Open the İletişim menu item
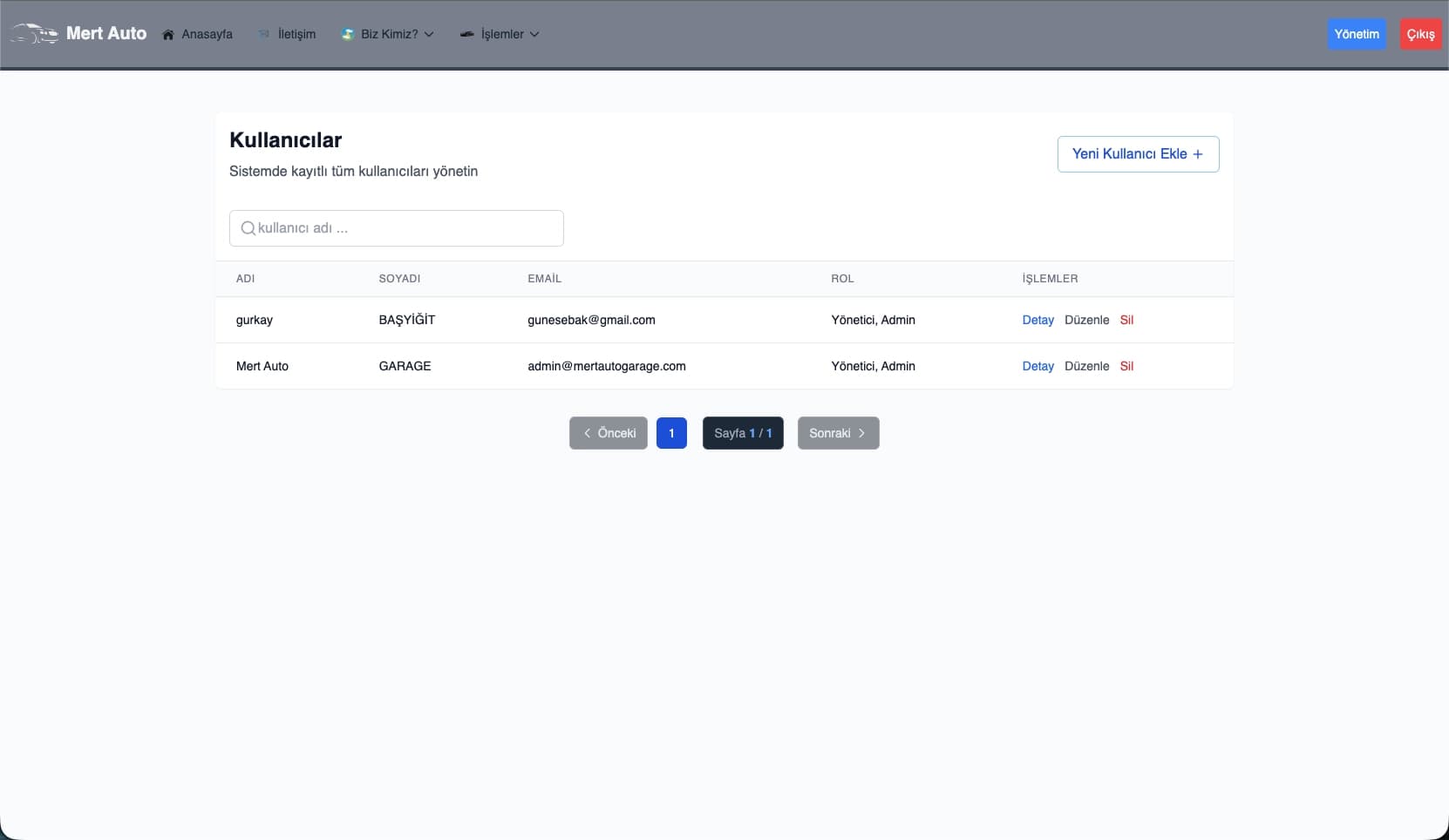The image size is (1449, 840). tap(296, 35)
